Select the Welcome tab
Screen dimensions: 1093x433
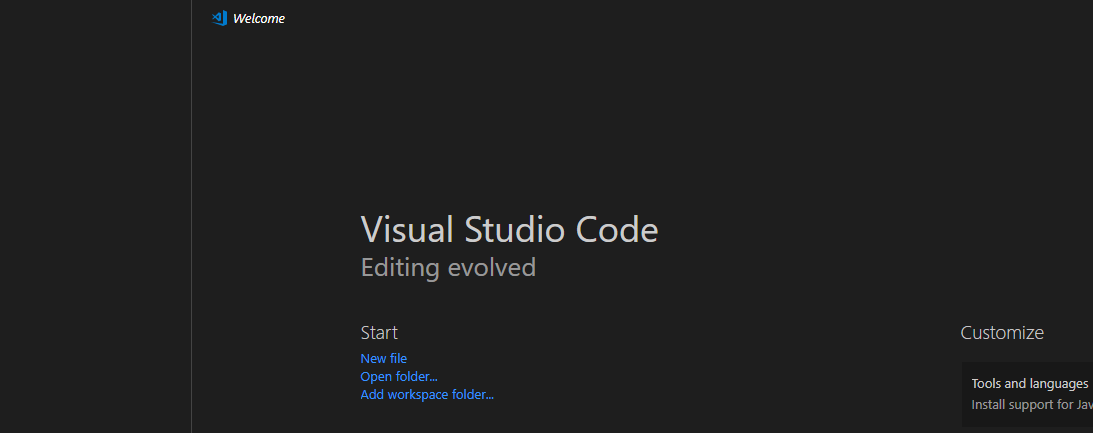tap(249, 19)
